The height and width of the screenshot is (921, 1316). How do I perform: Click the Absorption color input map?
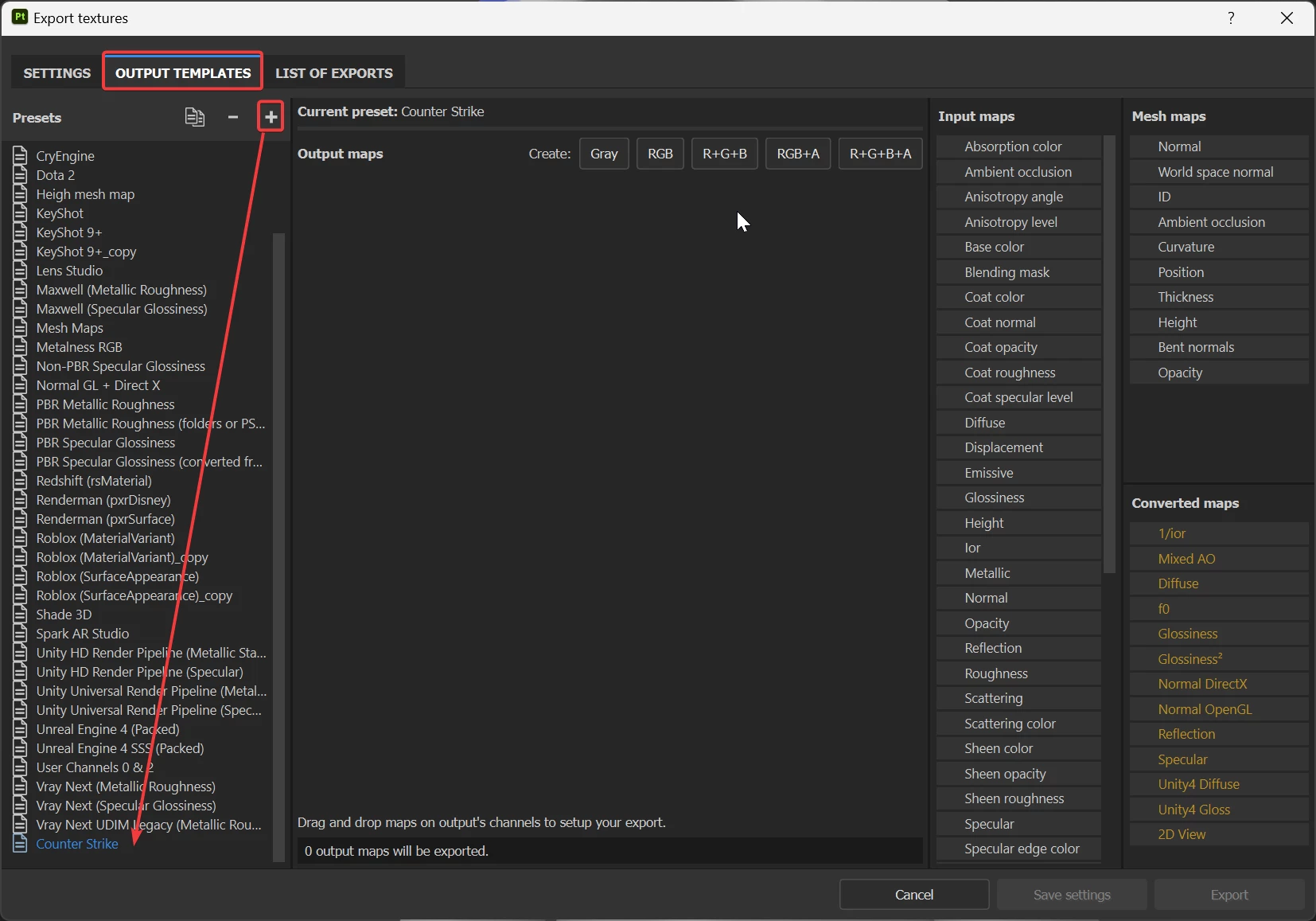point(1018,146)
